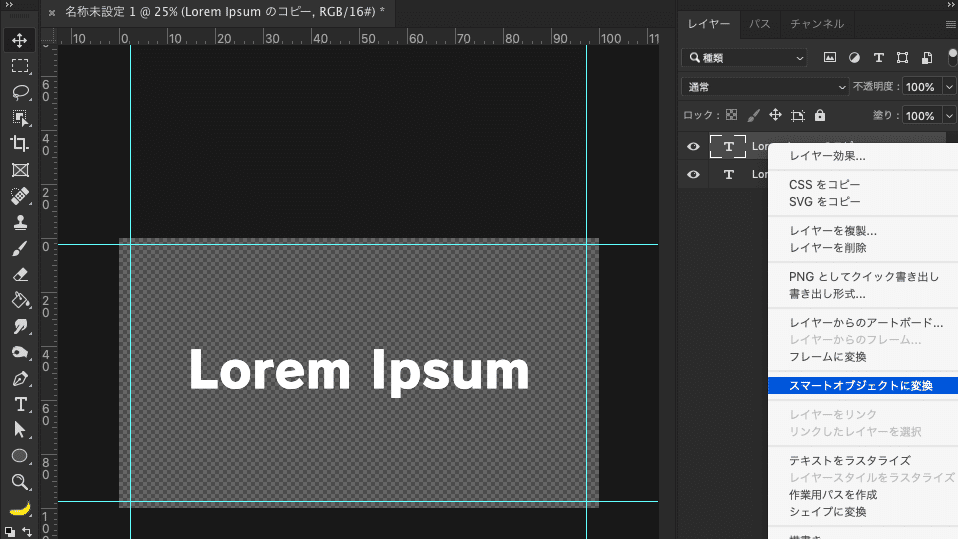Switch to the パス tab

(759, 24)
